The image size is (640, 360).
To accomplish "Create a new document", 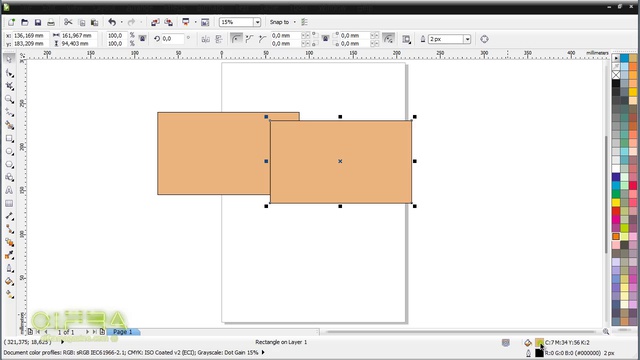I will tap(11, 22).
